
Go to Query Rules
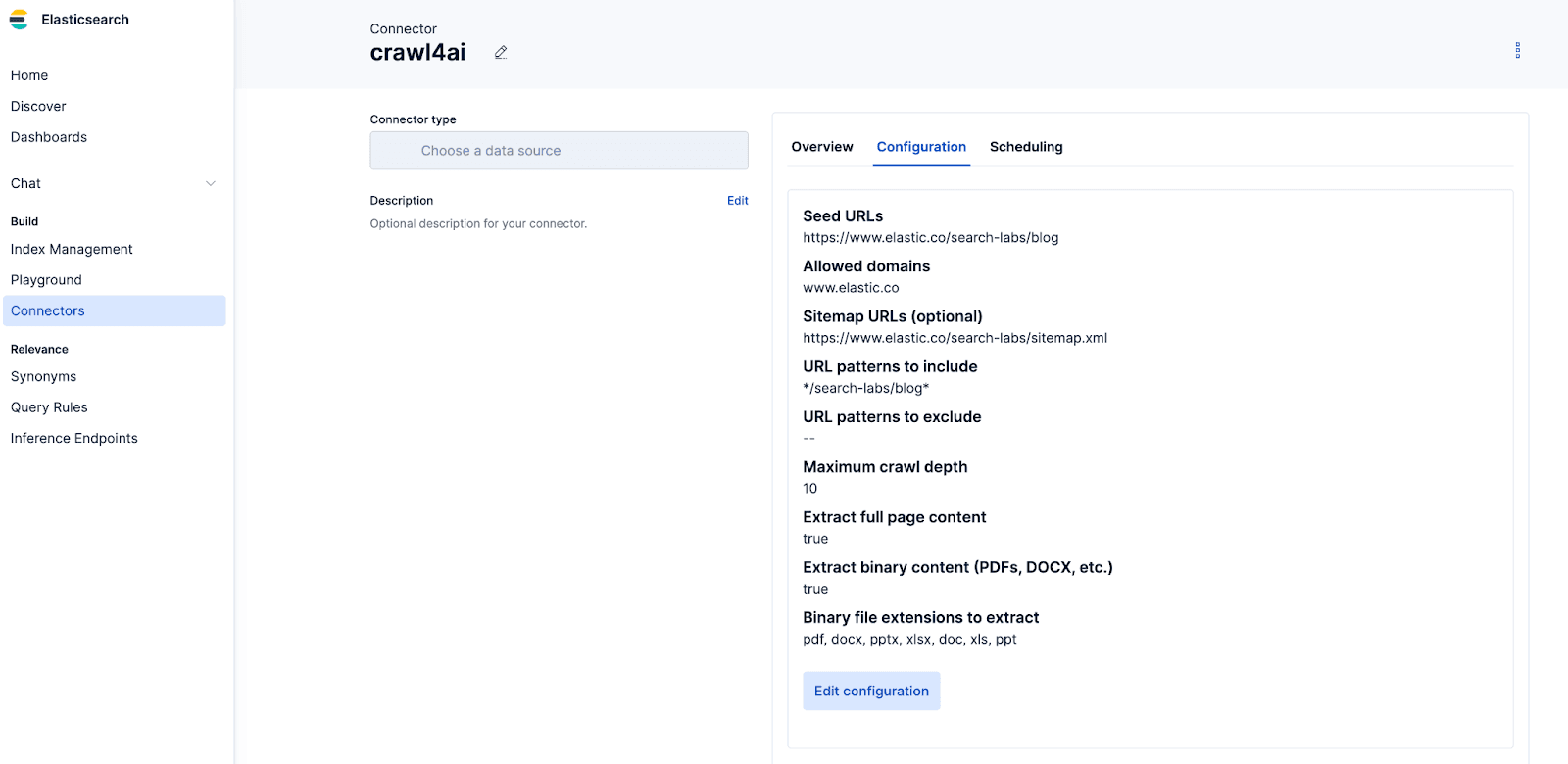pyautogui.click(x=49, y=407)
